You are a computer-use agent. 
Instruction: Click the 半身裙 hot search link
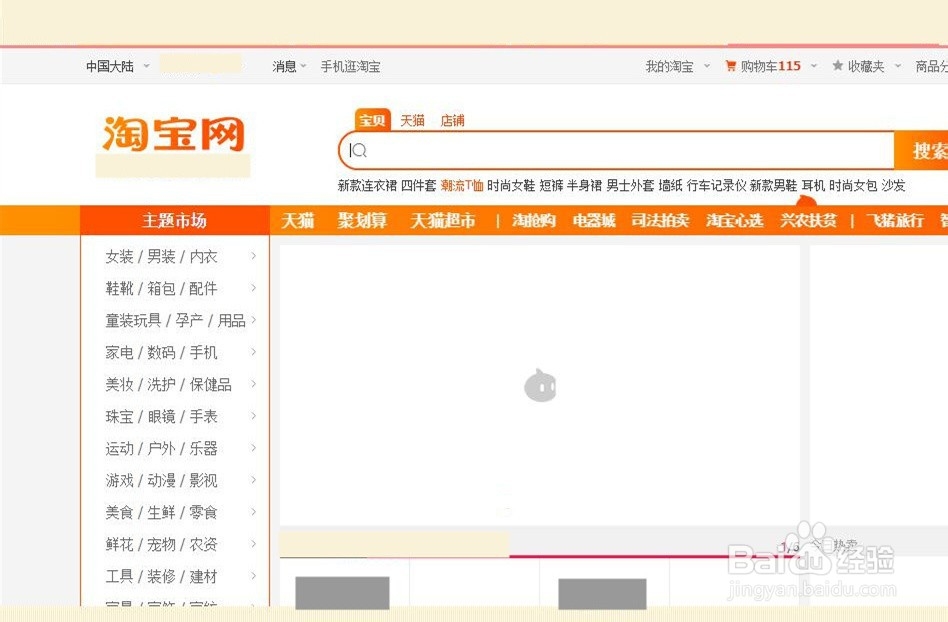coord(585,186)
